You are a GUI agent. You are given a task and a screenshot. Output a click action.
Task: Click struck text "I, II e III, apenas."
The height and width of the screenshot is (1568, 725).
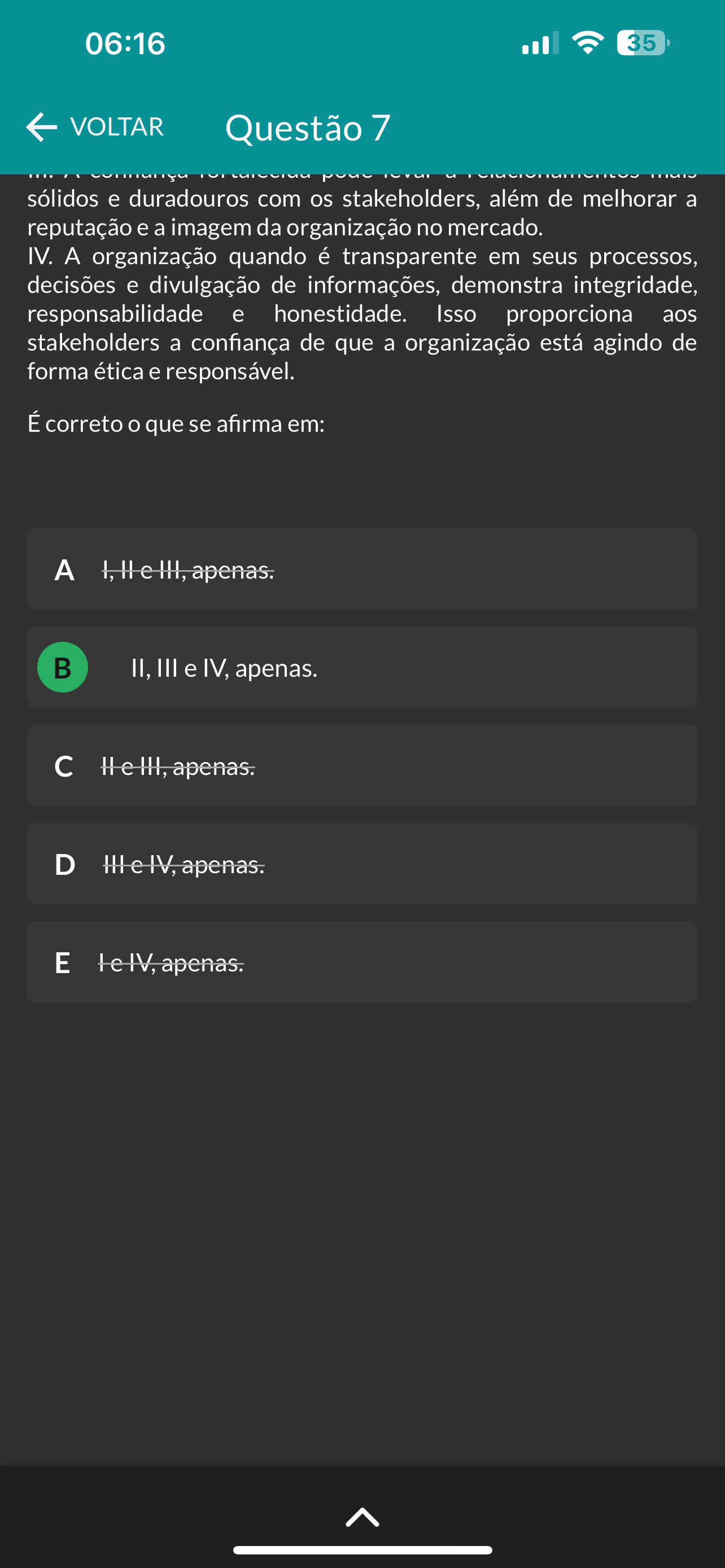[187, 570]
